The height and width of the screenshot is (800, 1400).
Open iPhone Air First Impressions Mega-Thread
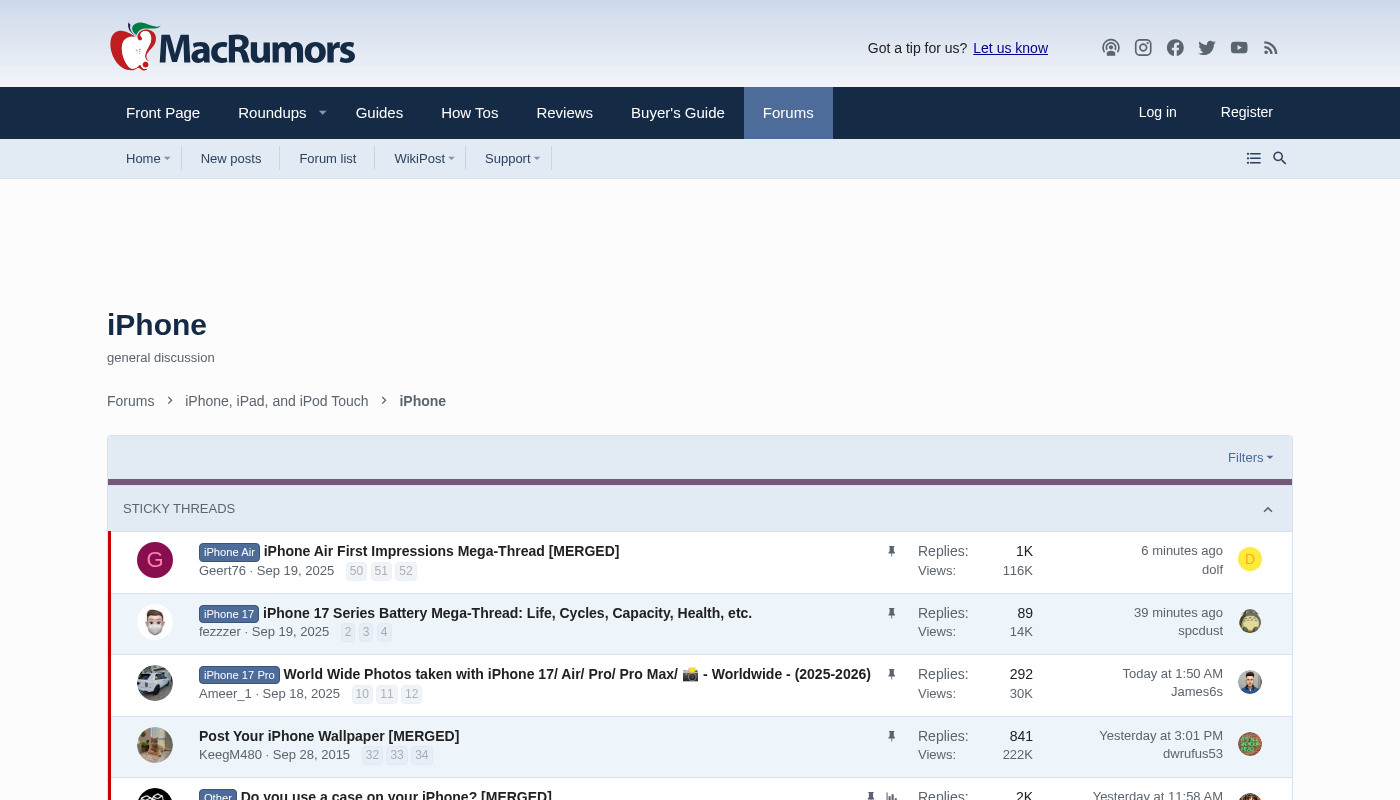(441, 551)
